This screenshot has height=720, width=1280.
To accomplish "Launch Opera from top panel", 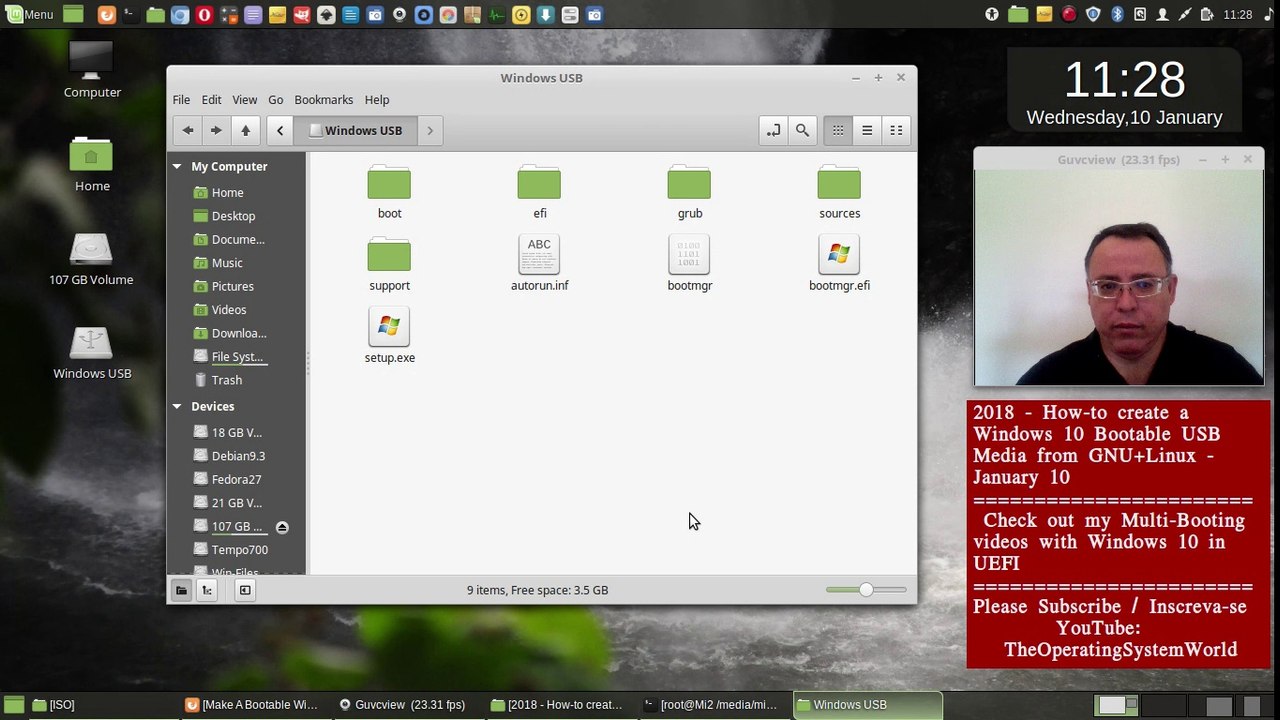I will (x=204, y=14).
